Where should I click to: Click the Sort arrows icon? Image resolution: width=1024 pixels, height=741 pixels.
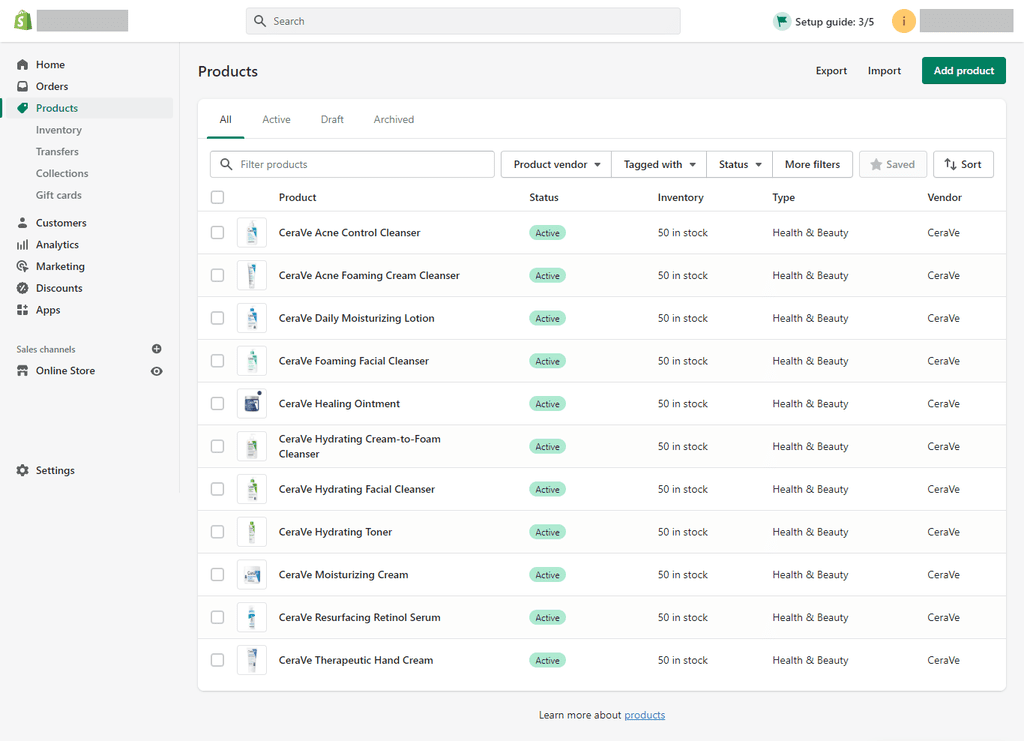tap(950, 165)
